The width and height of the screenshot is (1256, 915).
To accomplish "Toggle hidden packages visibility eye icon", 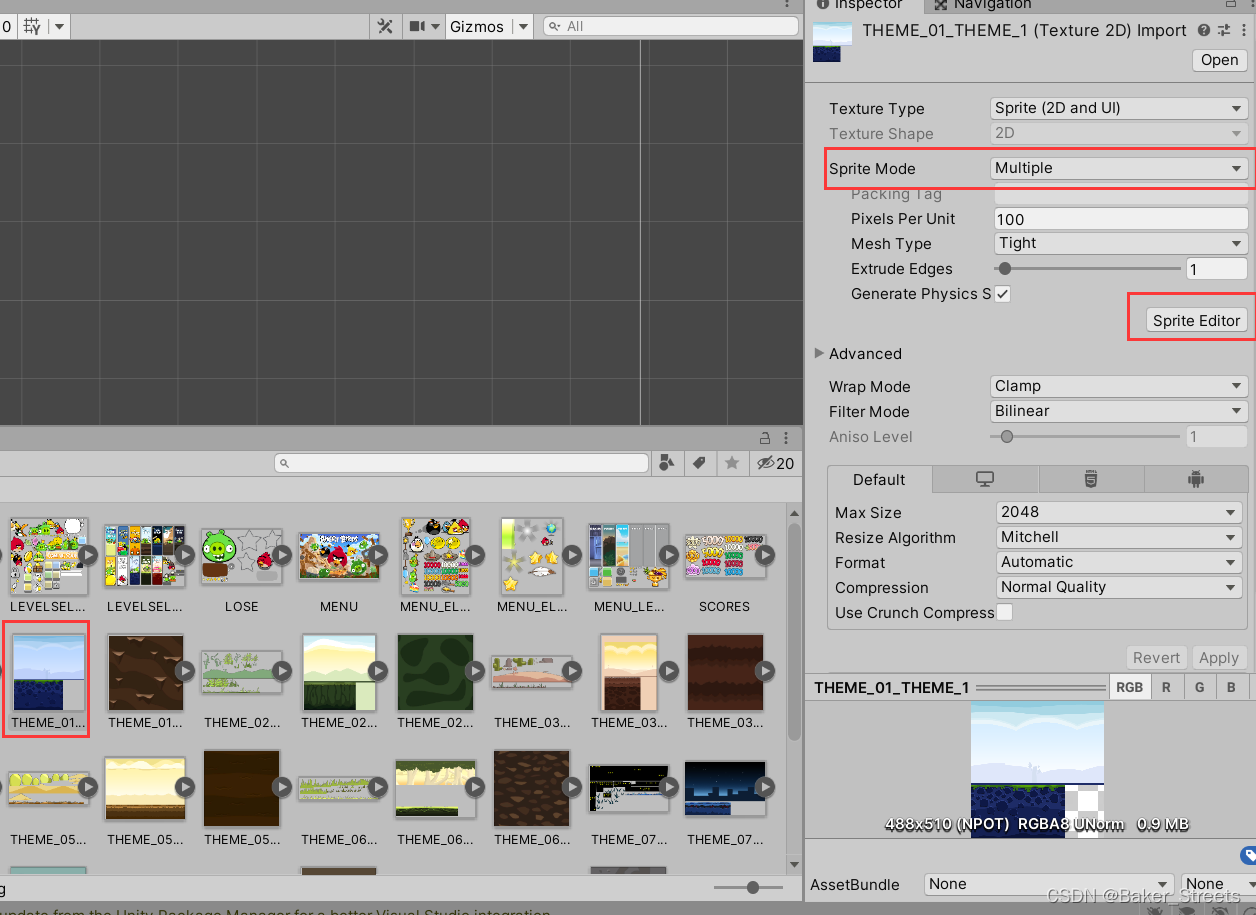I will click(775, 463).
